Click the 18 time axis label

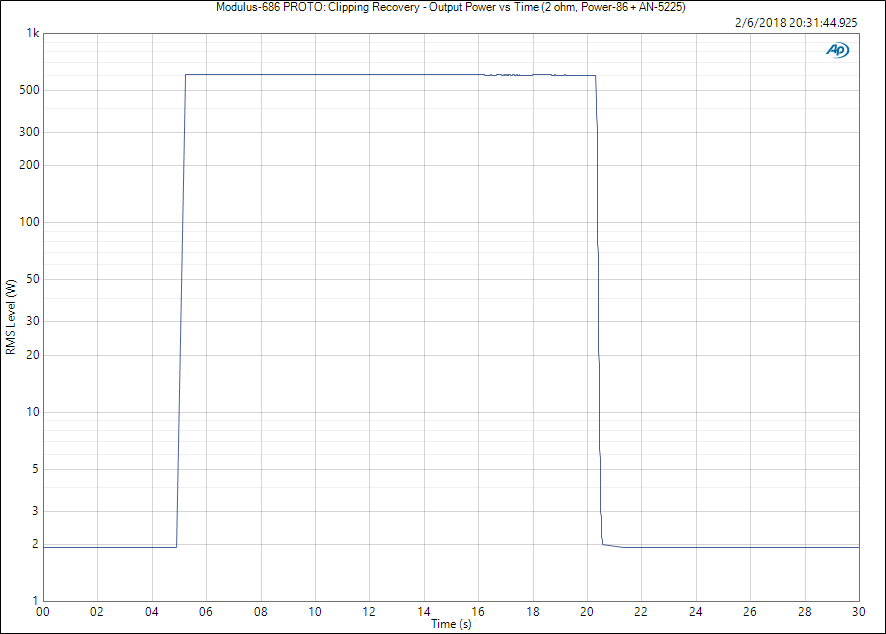(x=533, y=612)
